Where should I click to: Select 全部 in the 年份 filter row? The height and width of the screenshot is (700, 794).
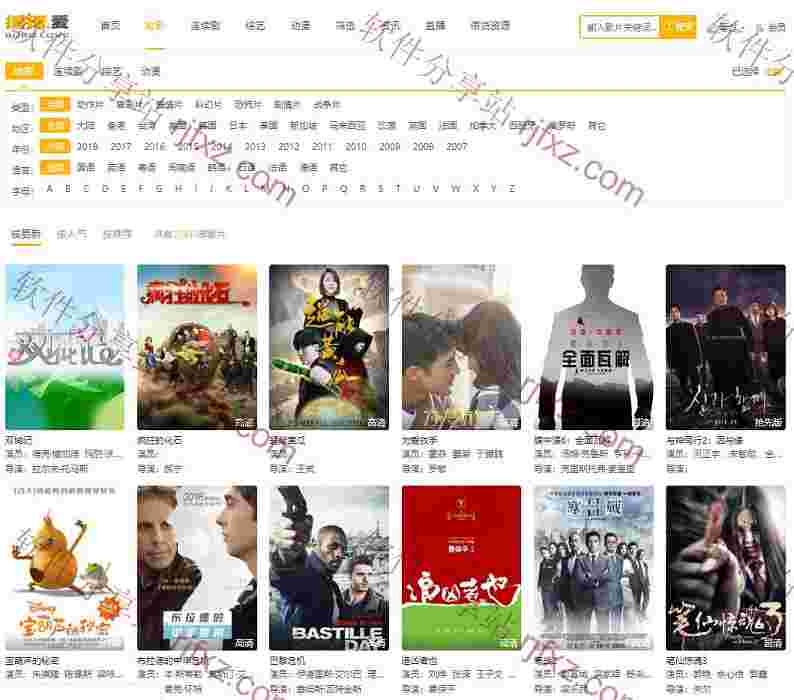pos(55,146)
